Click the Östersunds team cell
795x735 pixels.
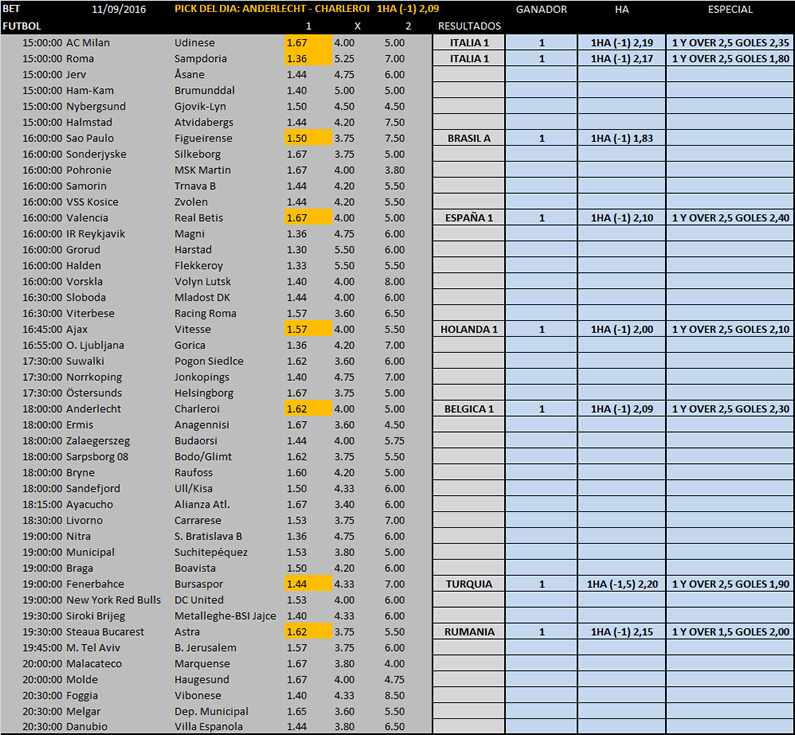94,393
